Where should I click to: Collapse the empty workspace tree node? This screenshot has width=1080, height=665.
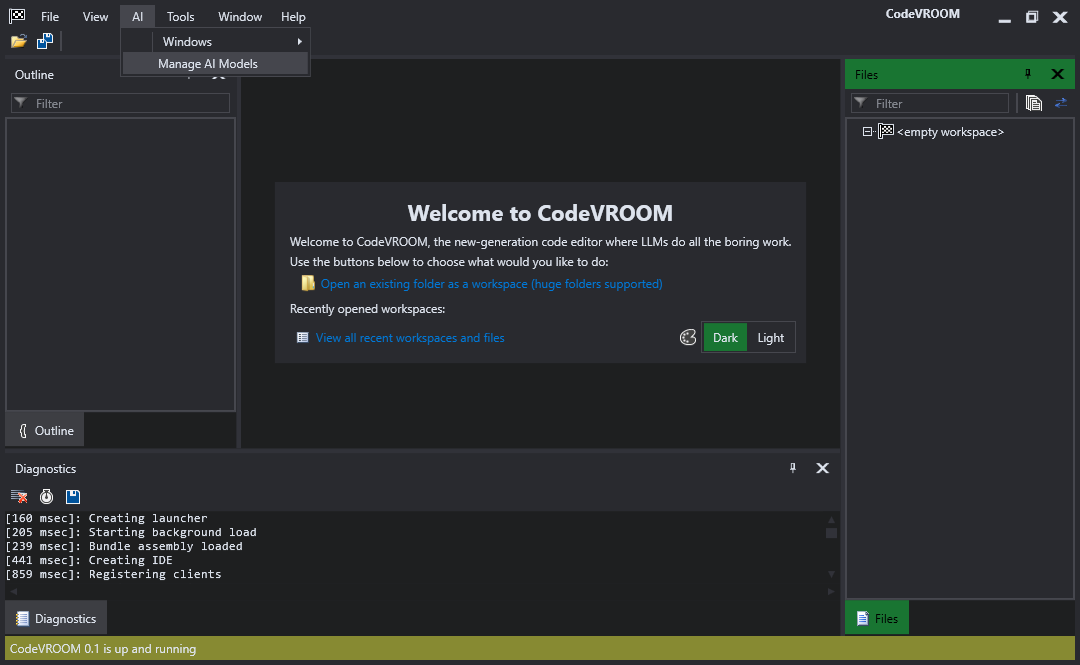tap(867, 132)
